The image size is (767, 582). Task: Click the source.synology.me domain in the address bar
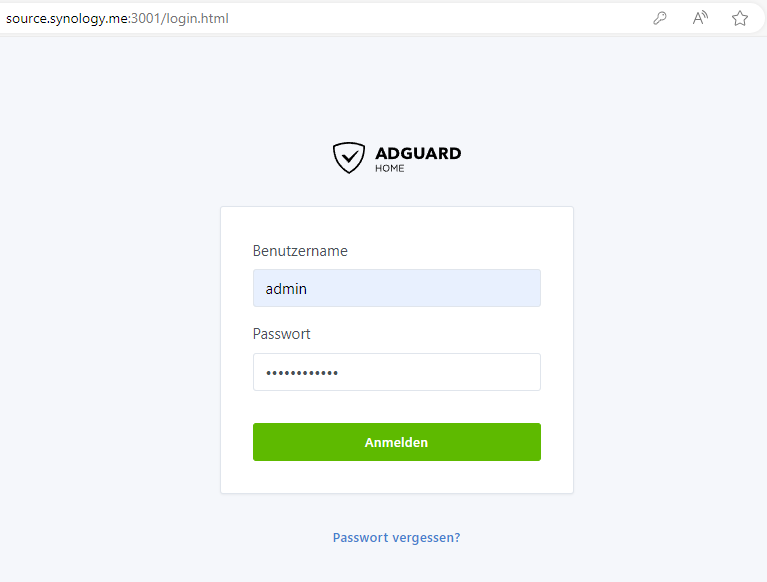click(64, 18)
